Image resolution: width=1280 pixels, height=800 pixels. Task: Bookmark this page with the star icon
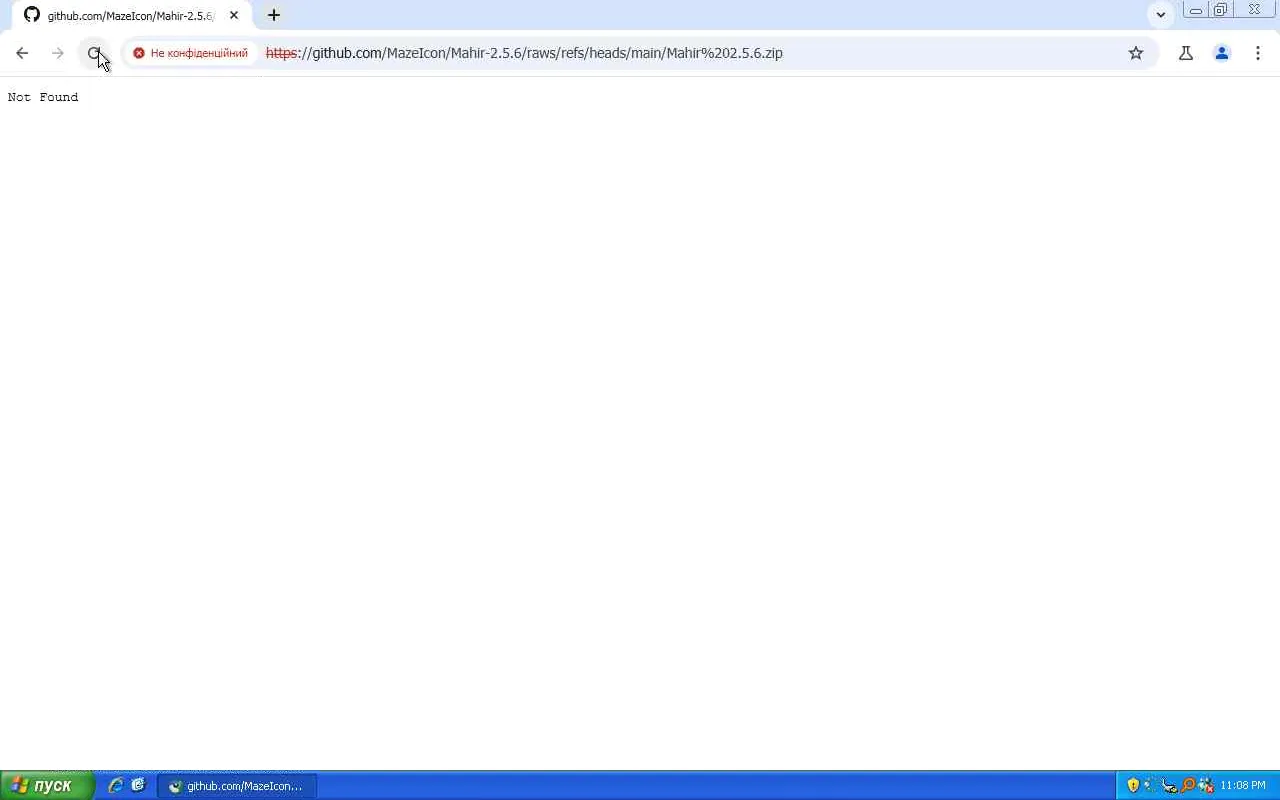pyautogui.click(x=1136, y=53)
